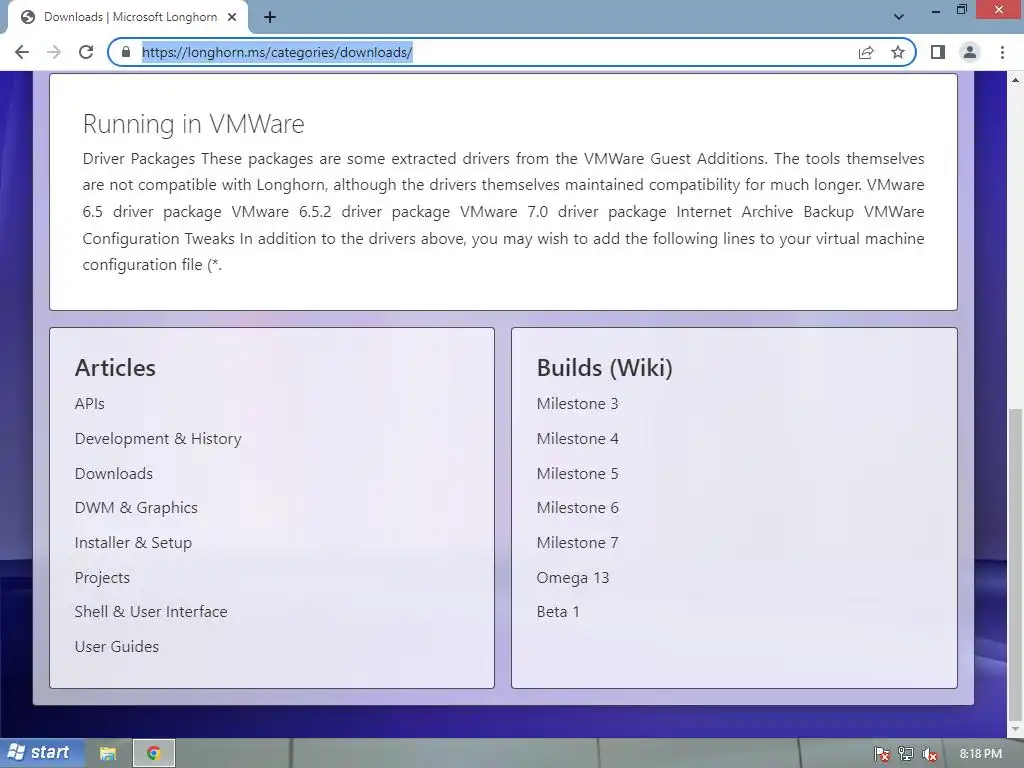The width and height of the screenshot is (1024, 768).
Task: Close the Downloads tab
Action: (x=232, y=18)
